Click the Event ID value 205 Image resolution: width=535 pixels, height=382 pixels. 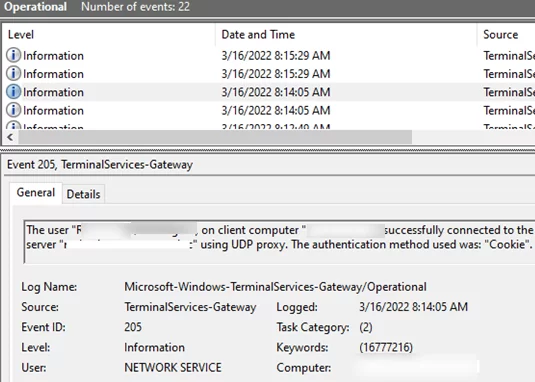click(x=133, y=327)
